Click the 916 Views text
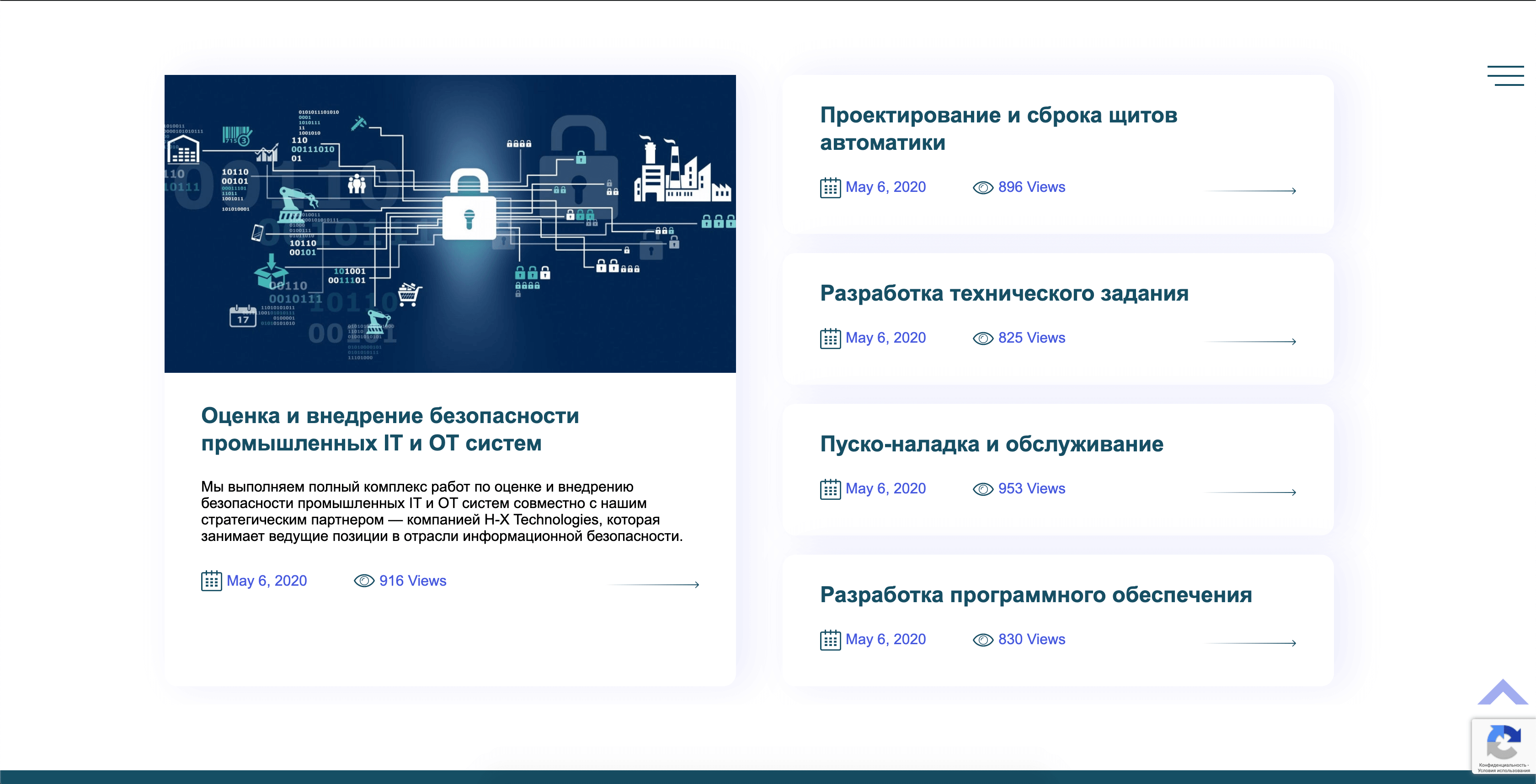Viewport: 1536px width, 784px height. [x=413, y=581]
